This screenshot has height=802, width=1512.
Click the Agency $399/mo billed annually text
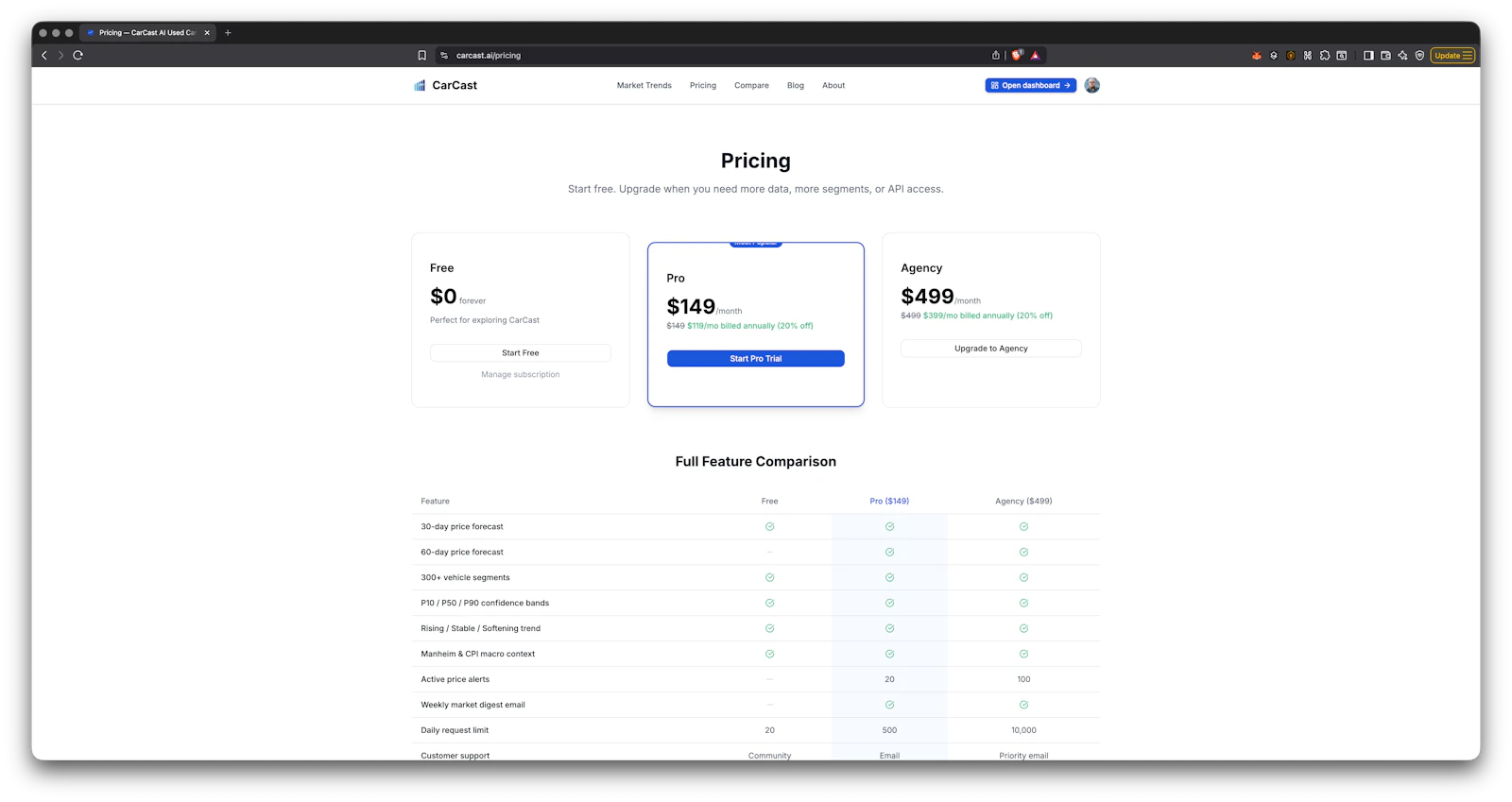tap(988, 316)
